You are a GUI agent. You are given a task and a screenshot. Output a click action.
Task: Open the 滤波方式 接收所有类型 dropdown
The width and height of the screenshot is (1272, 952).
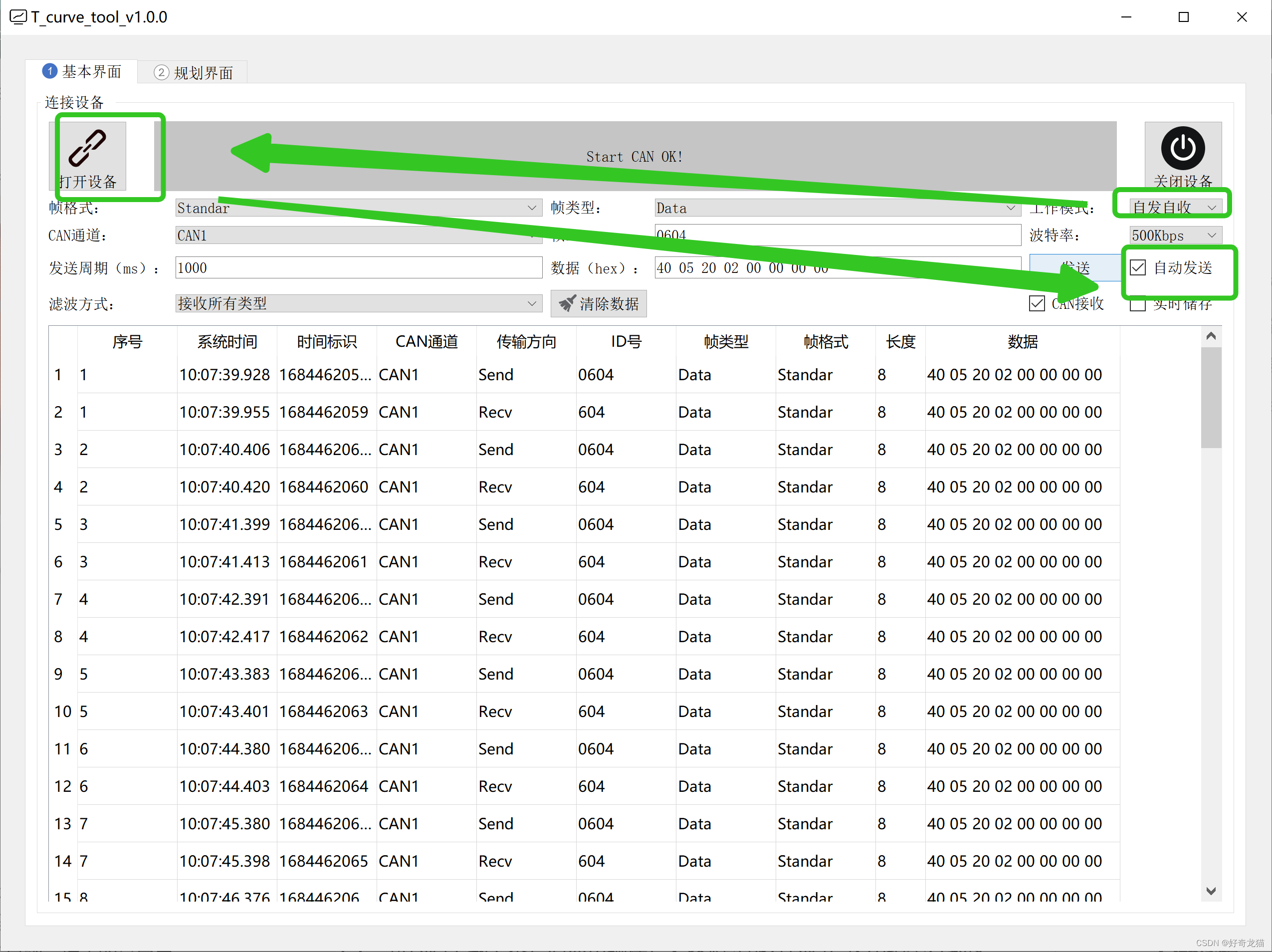point(358,303)
